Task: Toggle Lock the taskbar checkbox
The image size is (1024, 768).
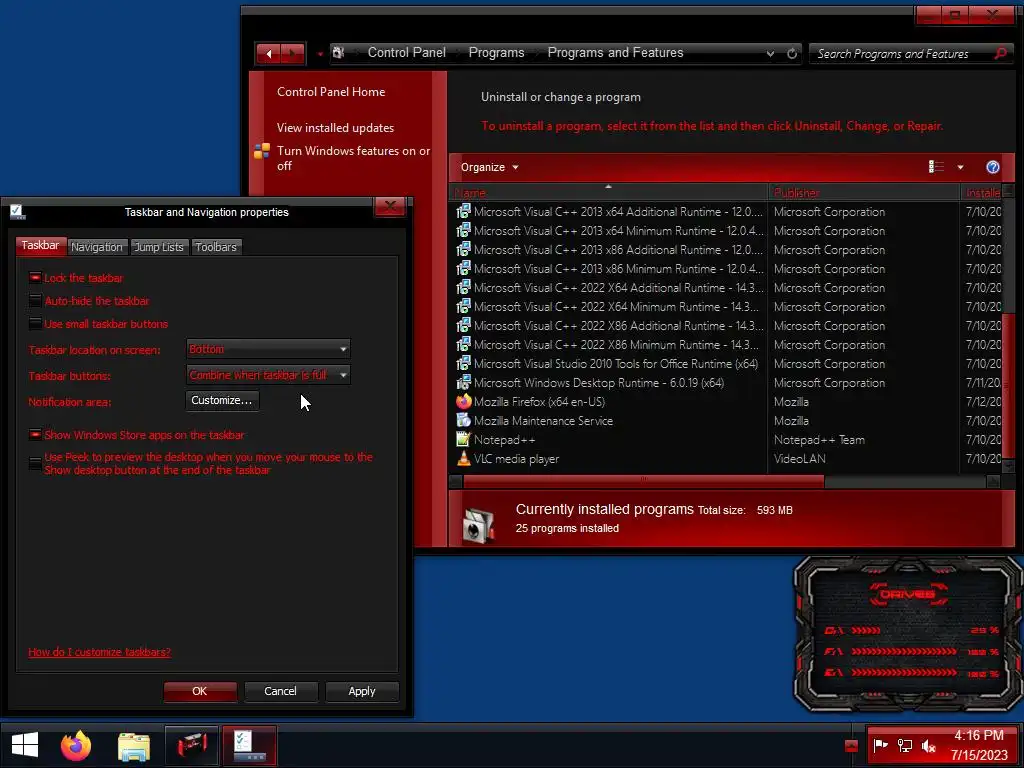Action: (x=35, y=278)
